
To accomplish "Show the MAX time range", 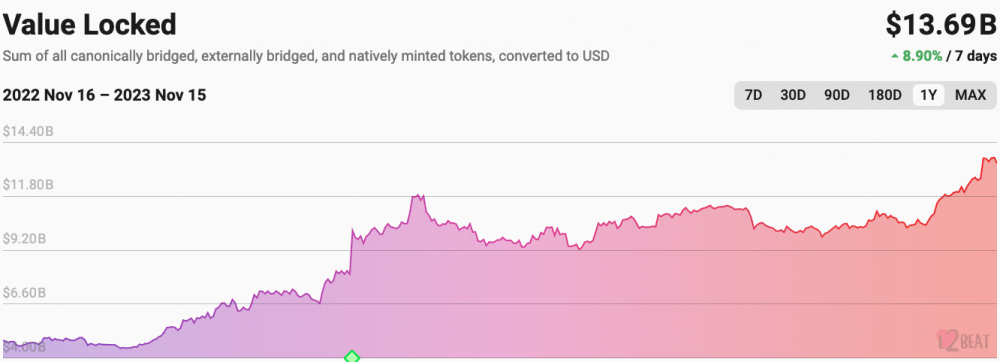I will [x=970, y=96].
